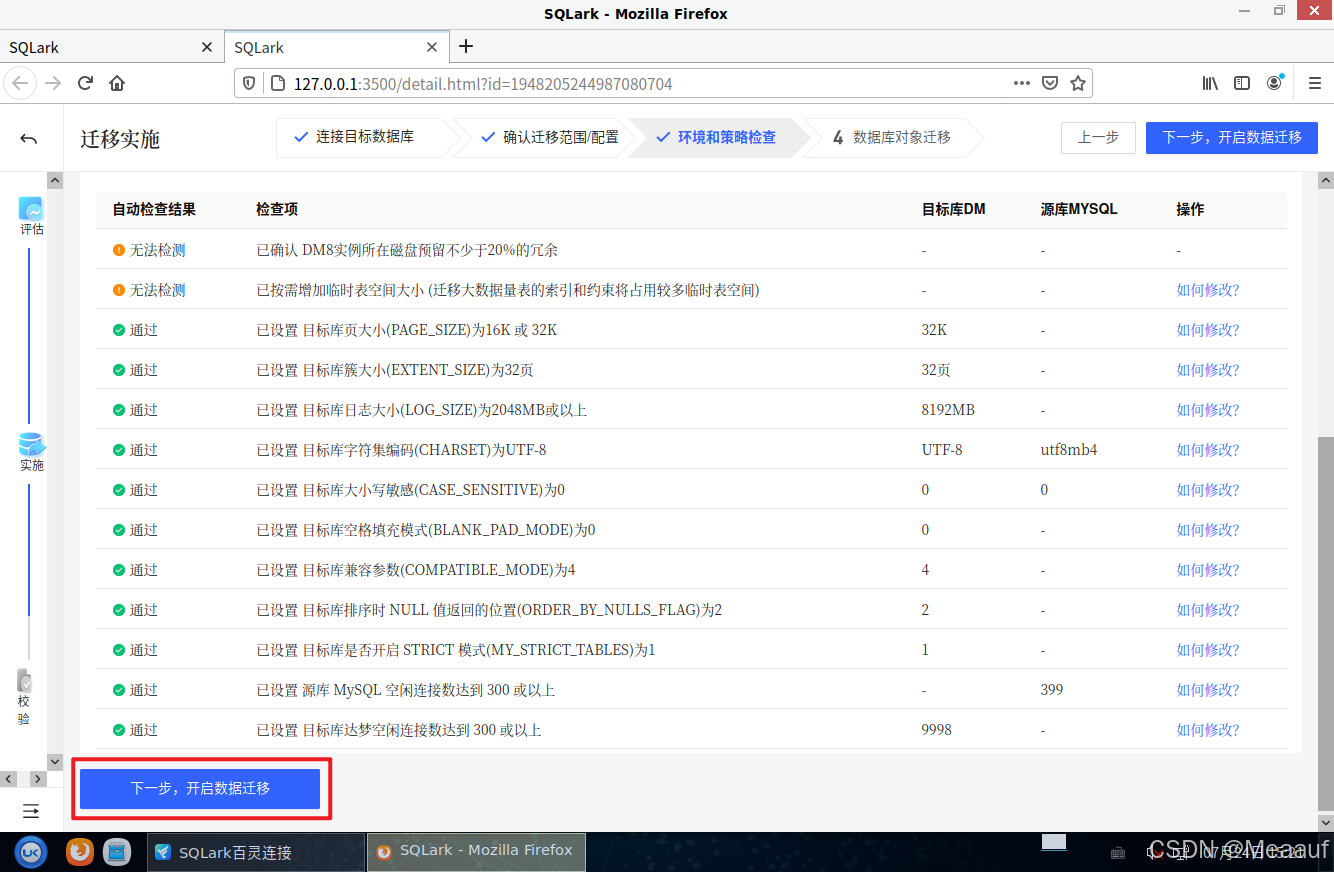Image resolution: width=1334 pixels, height=872 pixels.
Task: Click the 8192MB value in LOG_SIZE row
Action: (x=948, y=410)
